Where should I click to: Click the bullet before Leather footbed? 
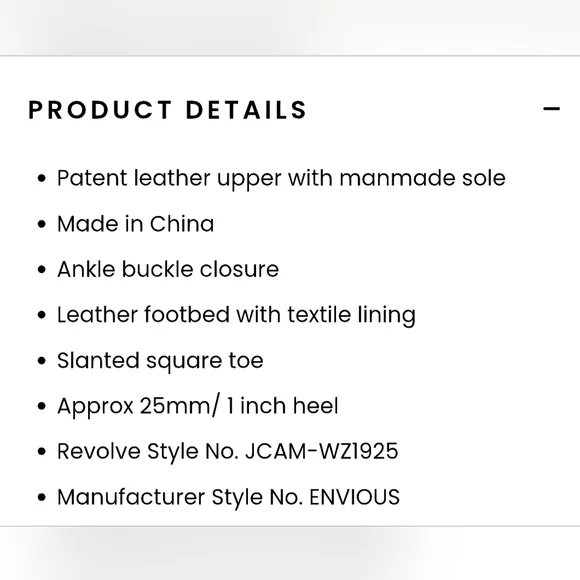(x=42, y=315)
